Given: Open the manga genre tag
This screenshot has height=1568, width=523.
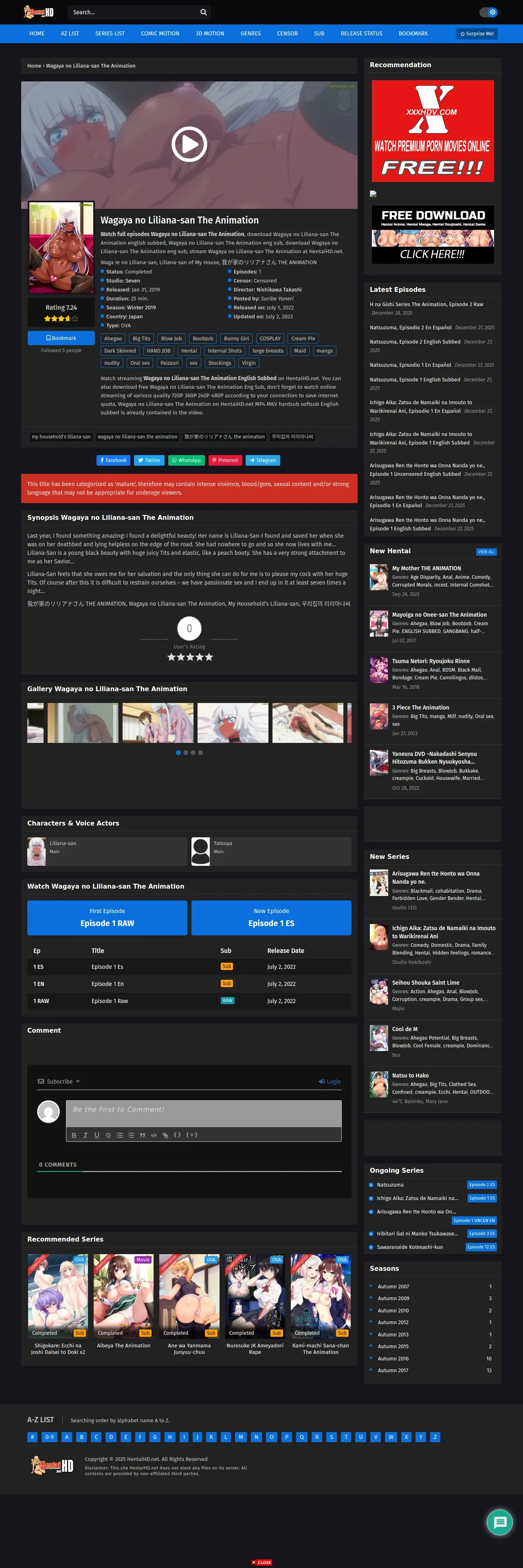Looking at the screenshot, I should (x=325, y=350).
